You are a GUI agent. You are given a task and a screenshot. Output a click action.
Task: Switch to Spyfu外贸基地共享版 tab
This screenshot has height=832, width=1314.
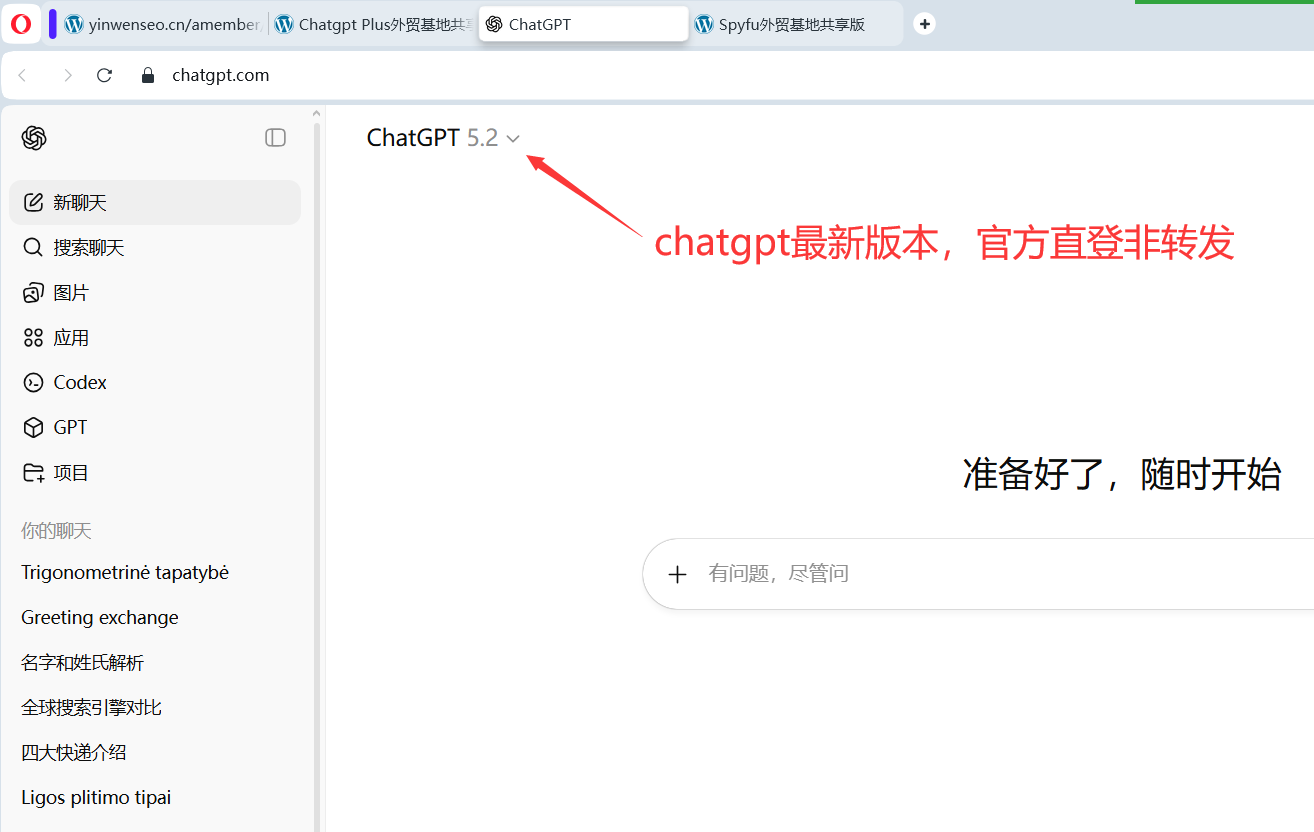[x=795, y=24]
